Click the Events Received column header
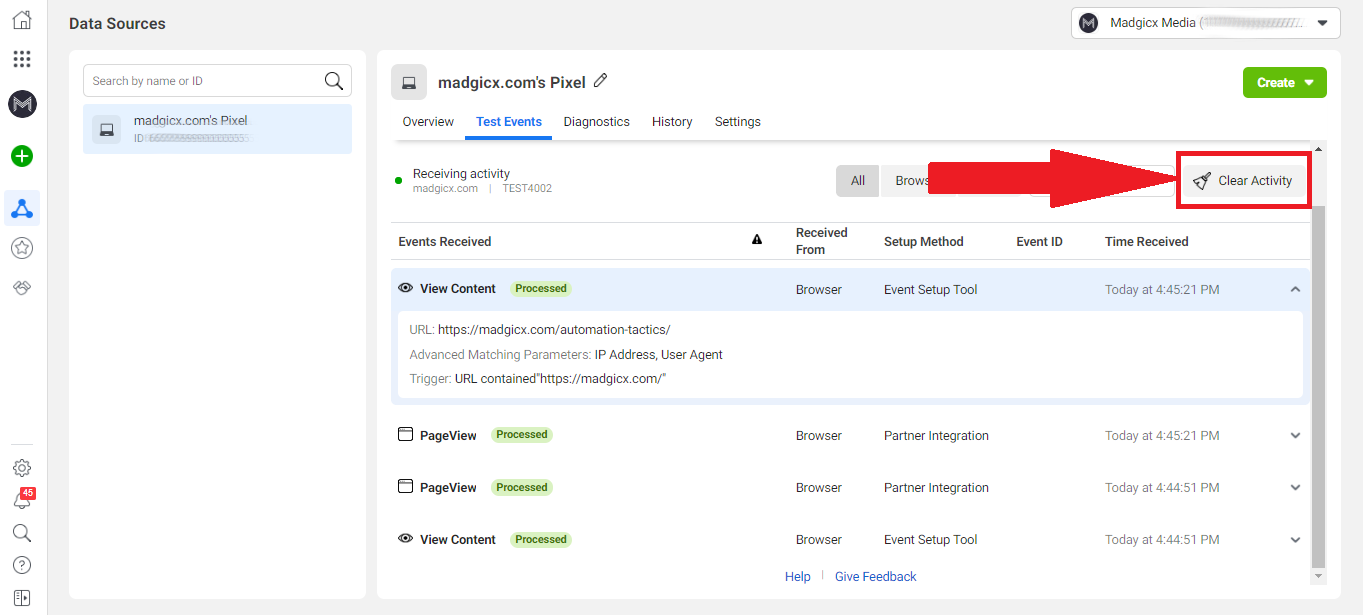1363x615 pixels. 445,241
